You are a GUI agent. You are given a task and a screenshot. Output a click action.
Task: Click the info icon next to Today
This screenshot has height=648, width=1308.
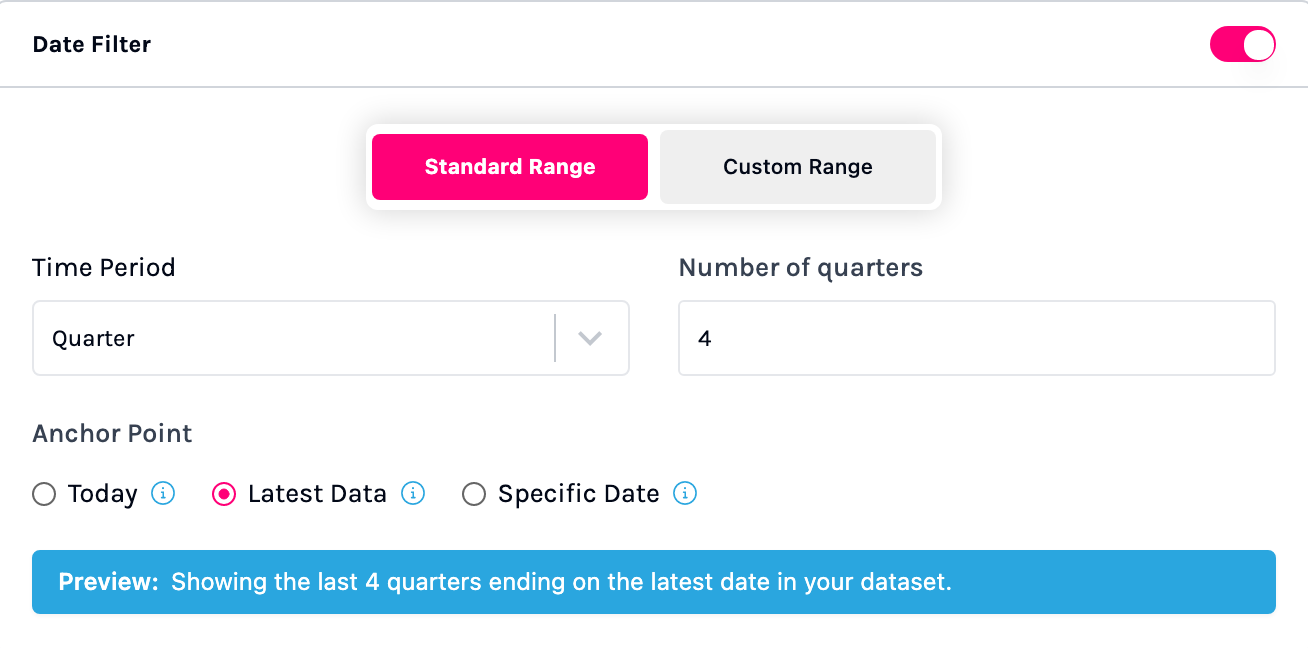[163, 493]
